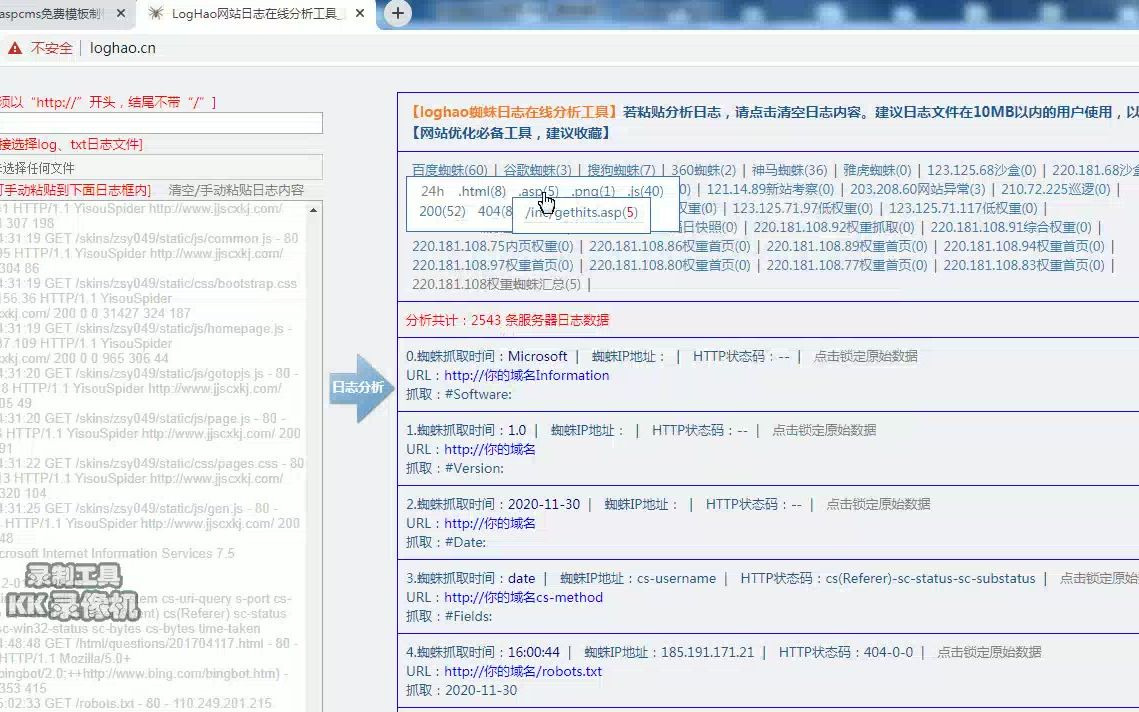Click 220.181.108.75内页权重(0) link
Viewport: 1139px width, 712px height.
pos(493,246)
